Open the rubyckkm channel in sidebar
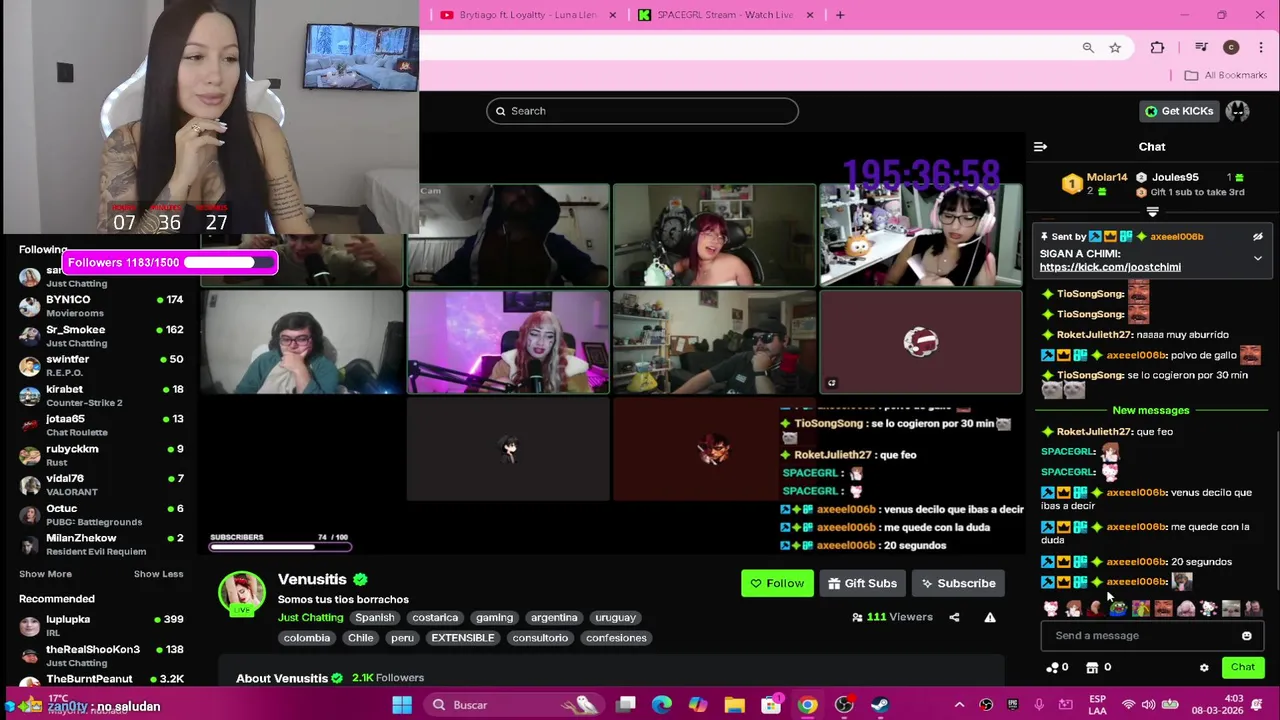The height and width of the screenshot is (720, 1280). tap(100, 456)
